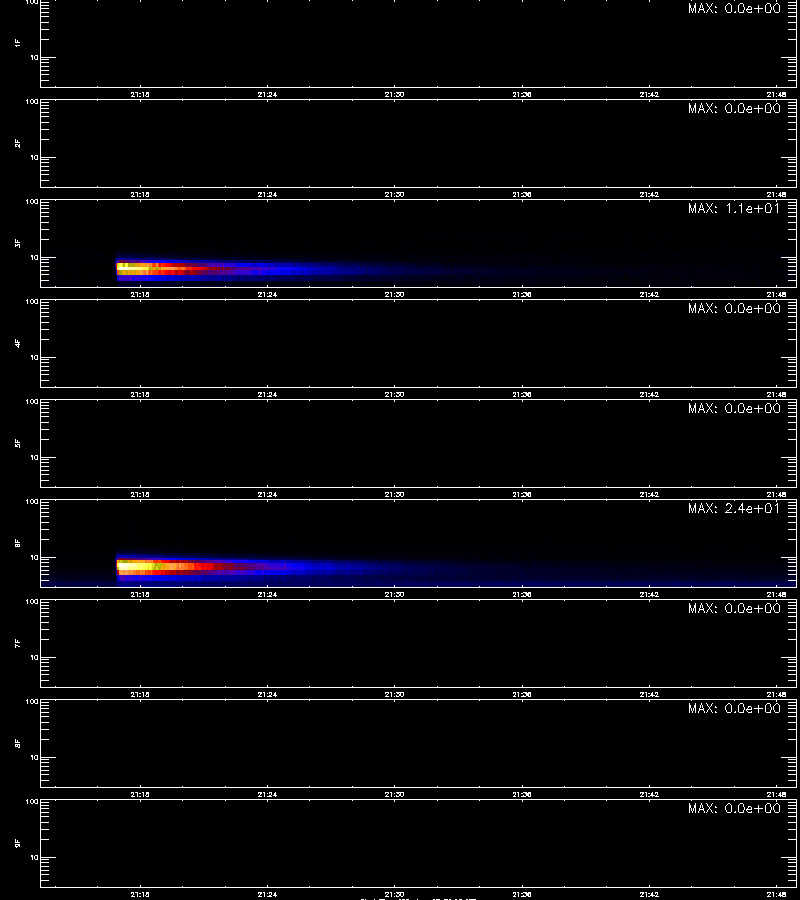
Task: Click the MAX: 0.0e+00 label in panel 4F
Action: [x=734, y=308]
